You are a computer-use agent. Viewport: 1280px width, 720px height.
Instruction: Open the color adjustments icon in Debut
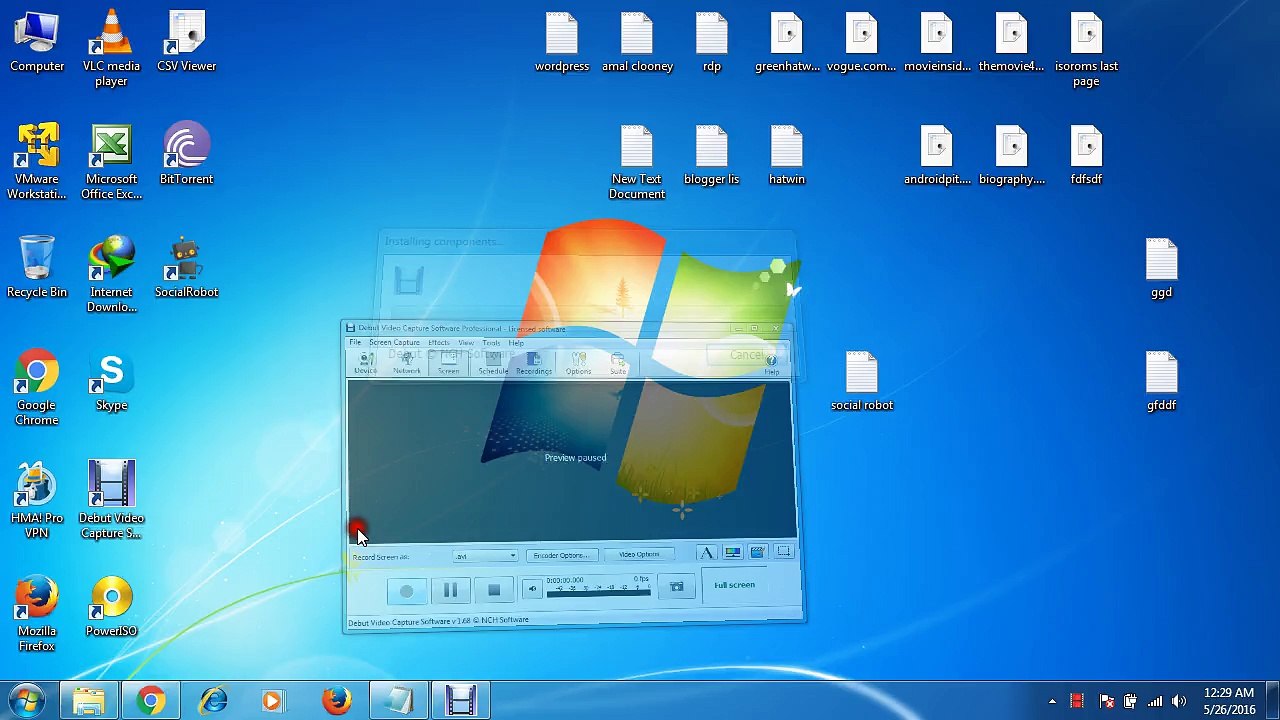[732, 552]
